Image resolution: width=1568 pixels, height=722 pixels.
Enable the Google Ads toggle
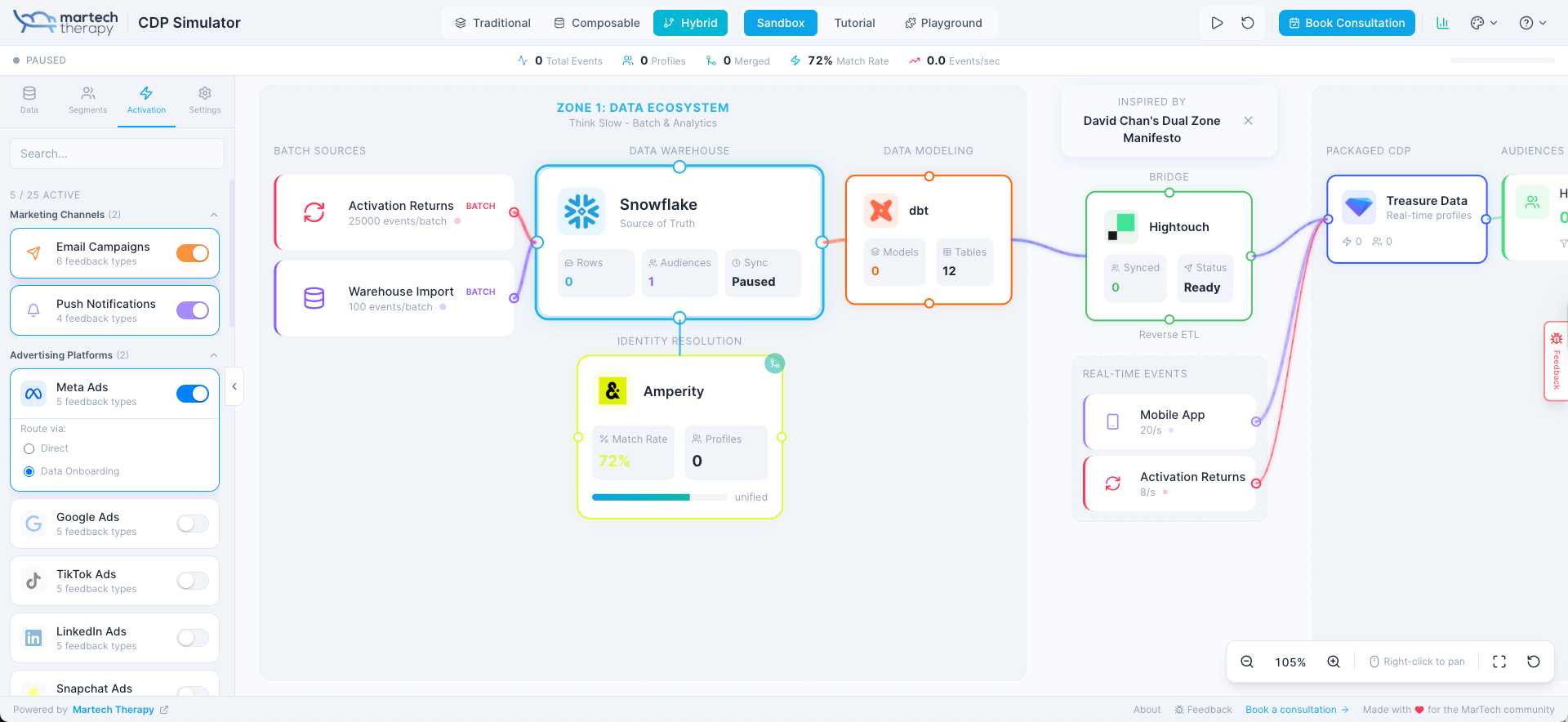click(193, 524)
